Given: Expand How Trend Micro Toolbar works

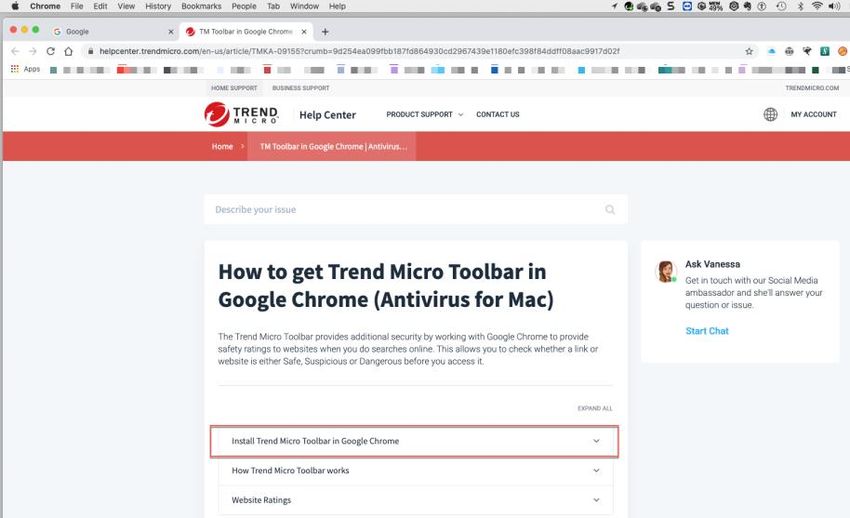Looking at the screenshot, I should pos(416,470).
